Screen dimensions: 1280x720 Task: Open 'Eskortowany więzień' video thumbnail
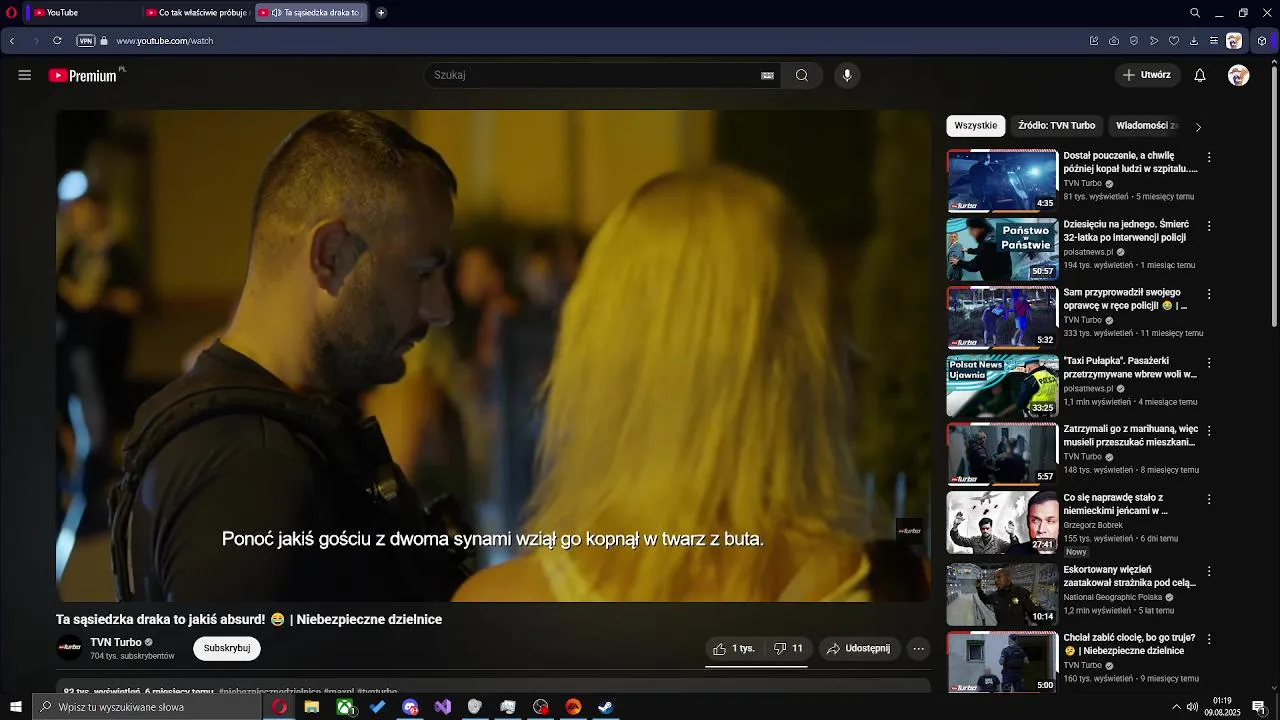click(x=1002, y=594)
